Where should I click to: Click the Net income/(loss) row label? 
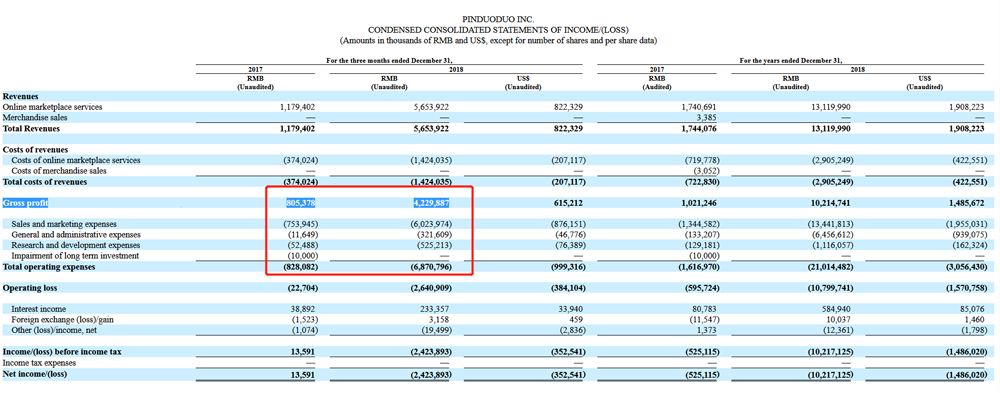[35, 374]
